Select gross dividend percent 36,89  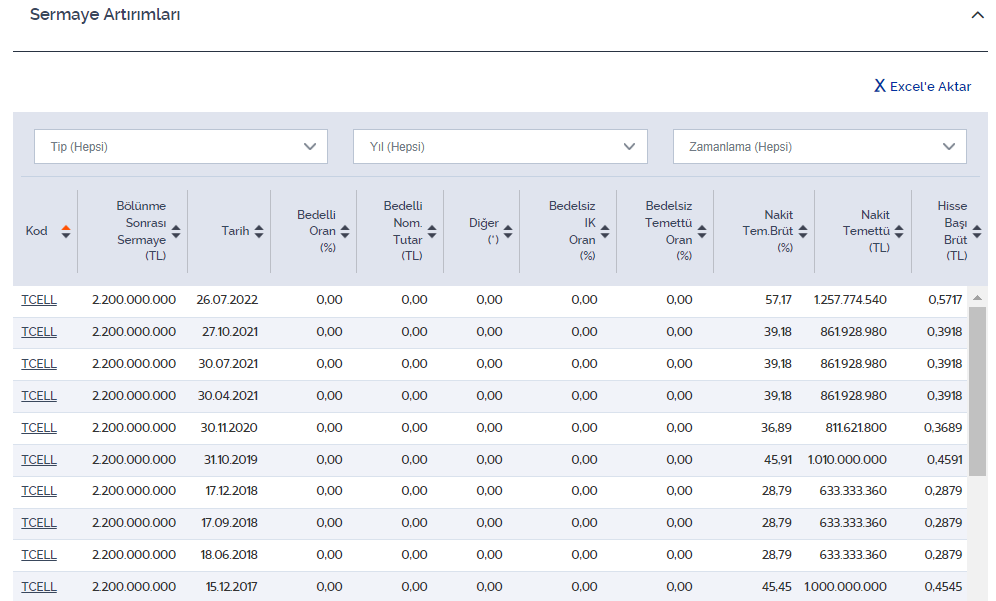pos(776,428)
